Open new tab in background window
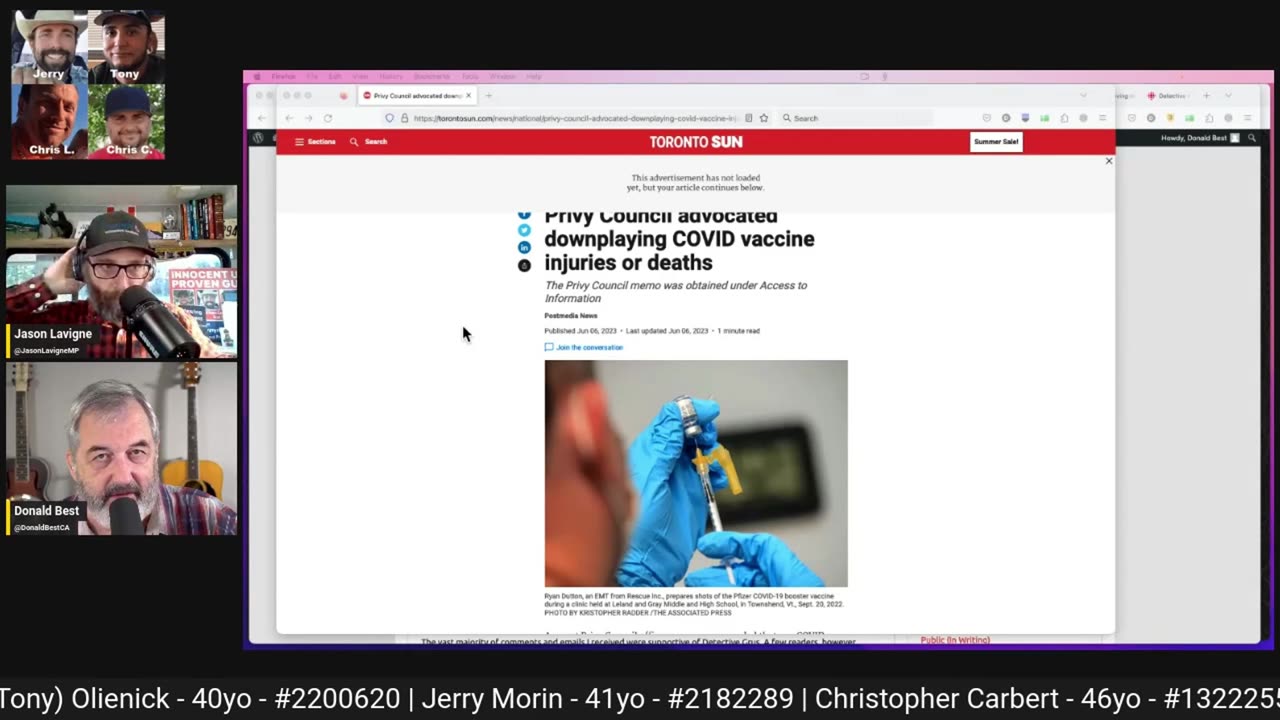This screenshot has width=1280, height=720. point(1207,96)
